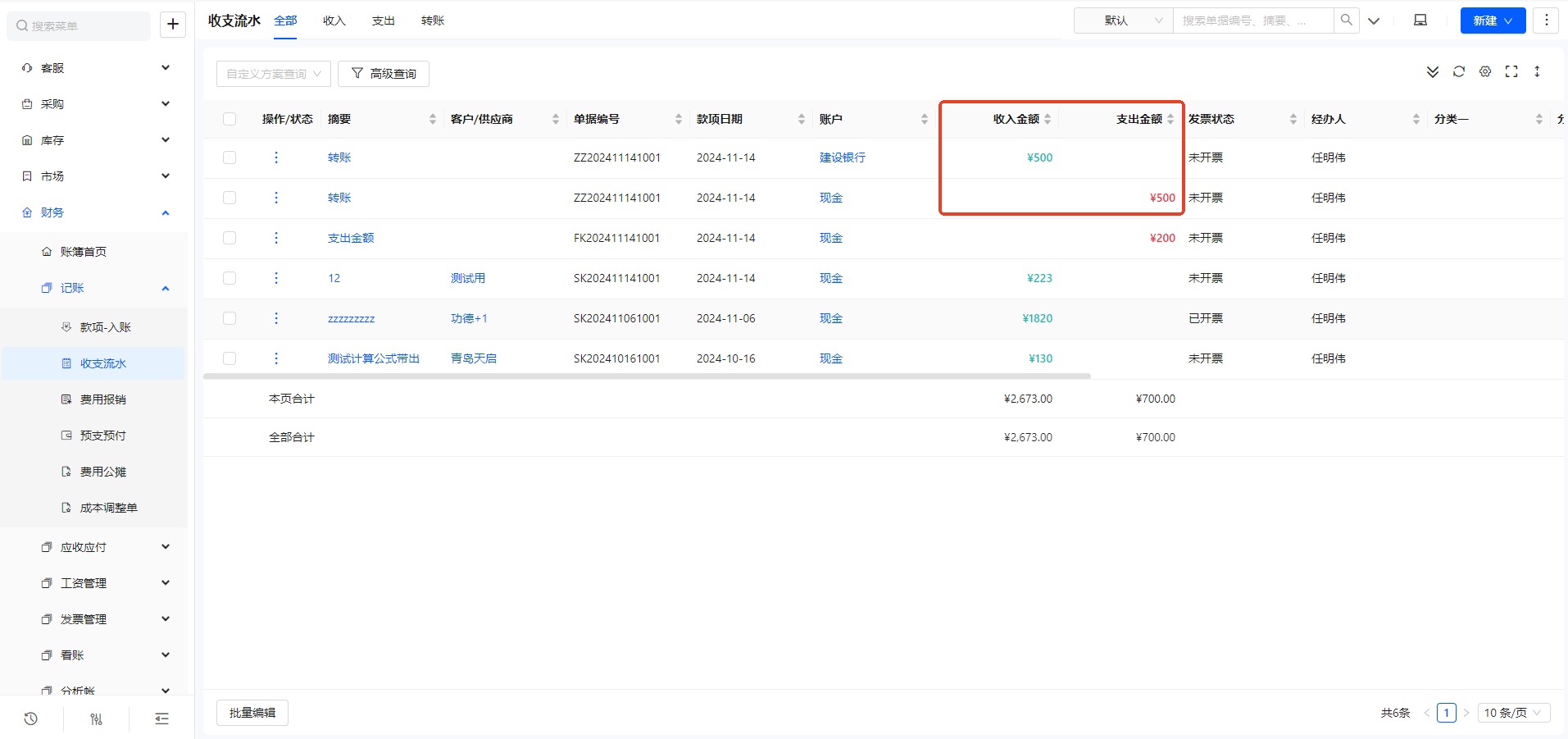Expand the 客服 sidebar menu
Viewport: 1568px width, 739px height.
[x=96, y=68]
